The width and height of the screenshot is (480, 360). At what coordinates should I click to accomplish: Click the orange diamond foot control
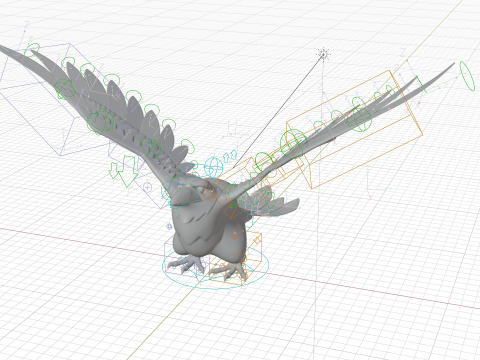[257, 240]
